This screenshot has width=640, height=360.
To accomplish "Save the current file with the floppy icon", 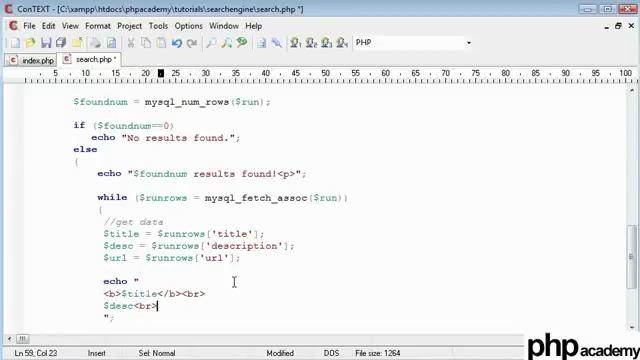I will [46, 42].
